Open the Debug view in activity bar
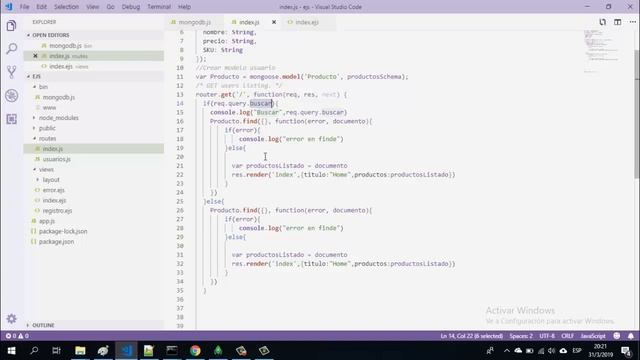 [11, 96]
